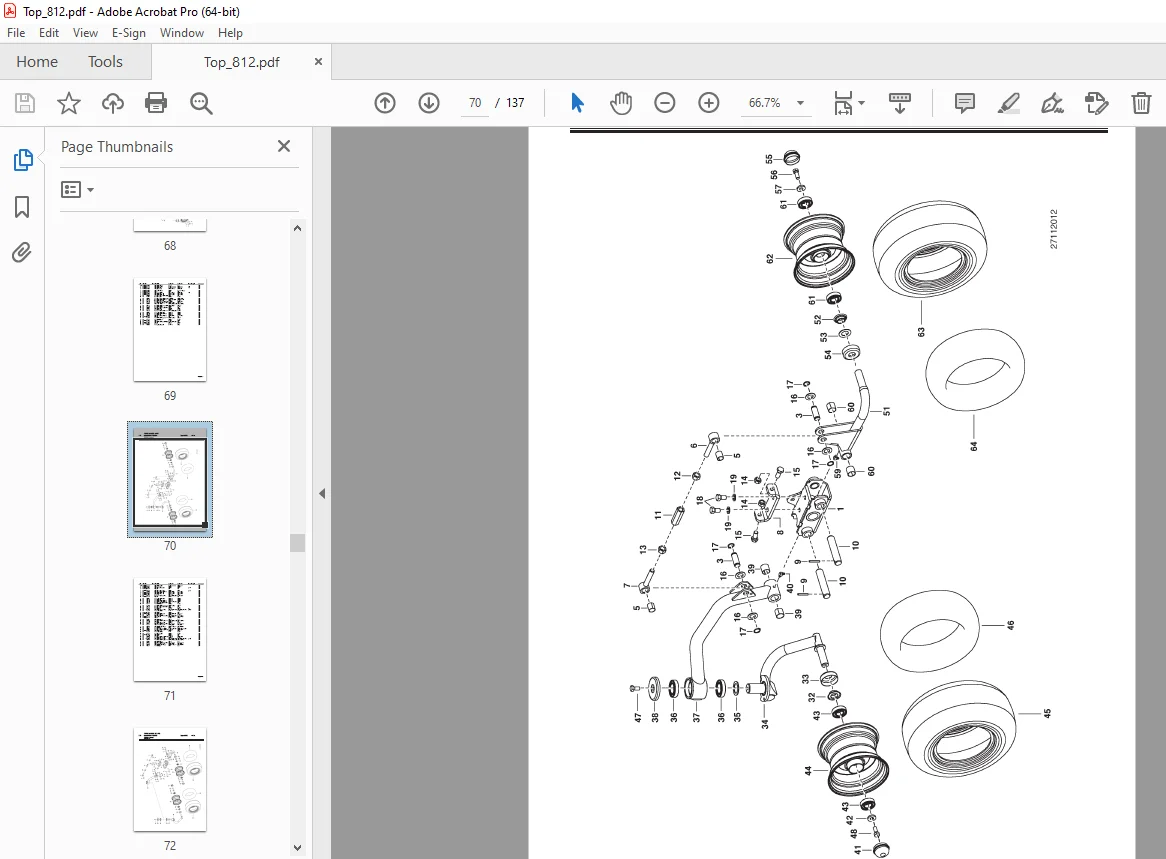1166x859 pixels.
Task: Expand the page fit dropdown arrow
Action: pyautogui.click(x=861, y=103)
